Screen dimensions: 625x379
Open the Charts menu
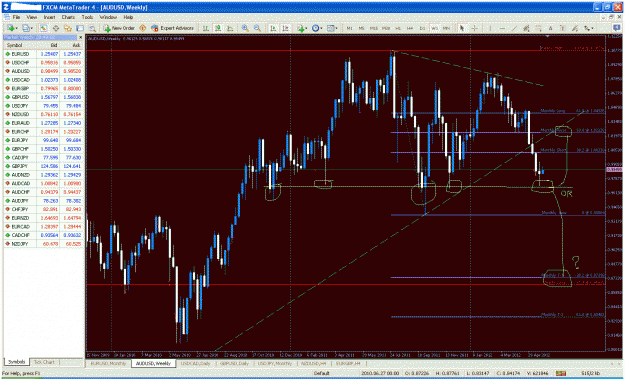pyautogui.click(x=68, y=18)
